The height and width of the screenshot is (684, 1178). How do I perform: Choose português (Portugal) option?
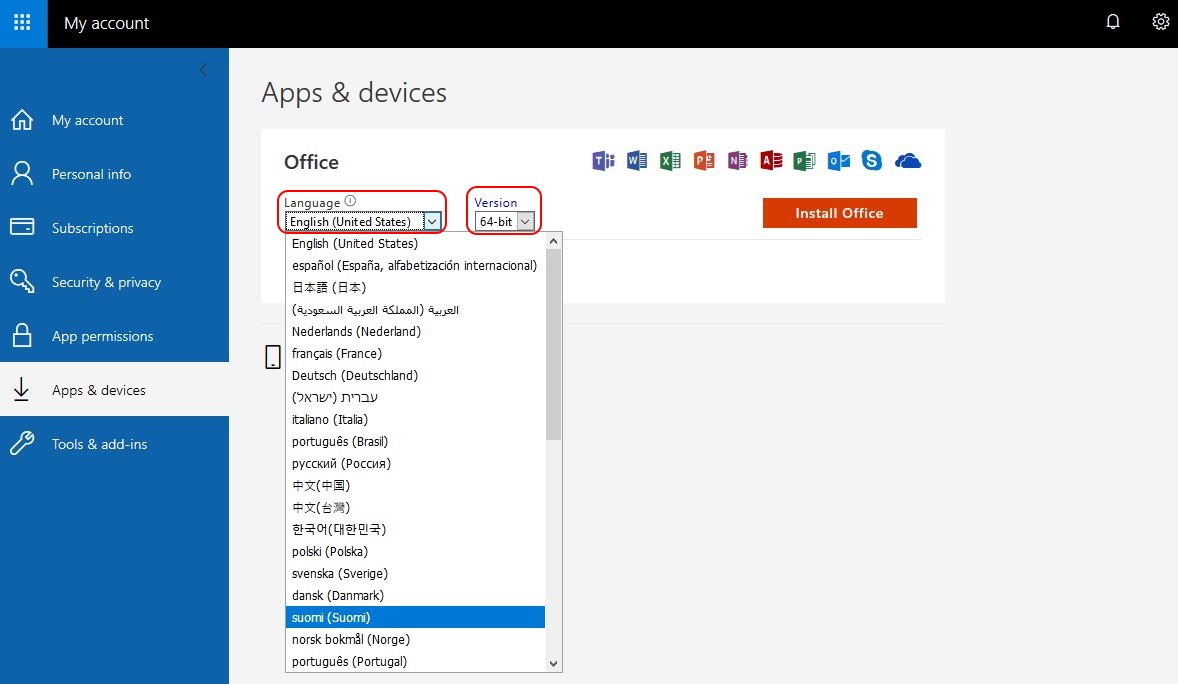[x=415, y=661]
